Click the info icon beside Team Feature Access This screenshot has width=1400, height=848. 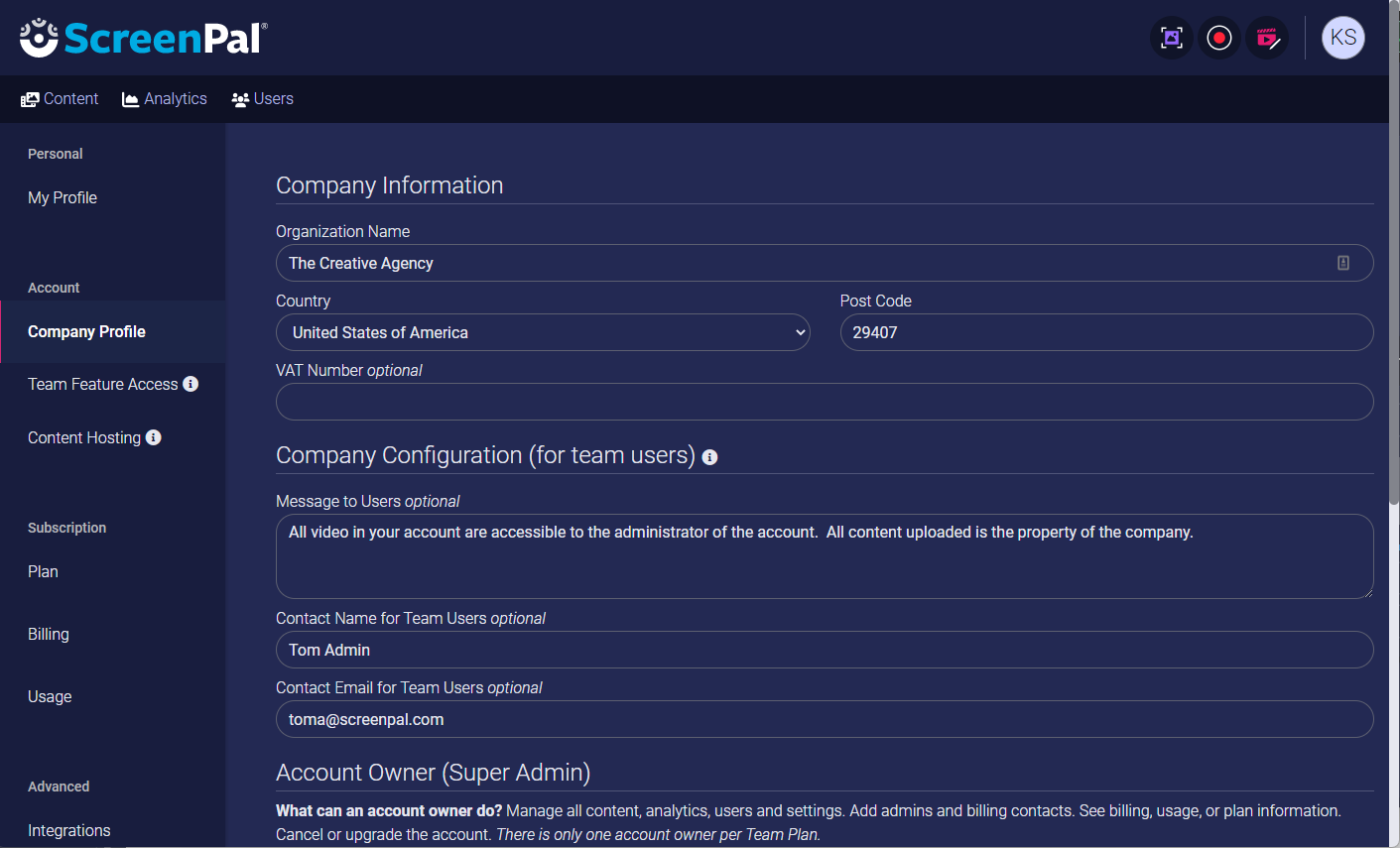tap(191, 384)
